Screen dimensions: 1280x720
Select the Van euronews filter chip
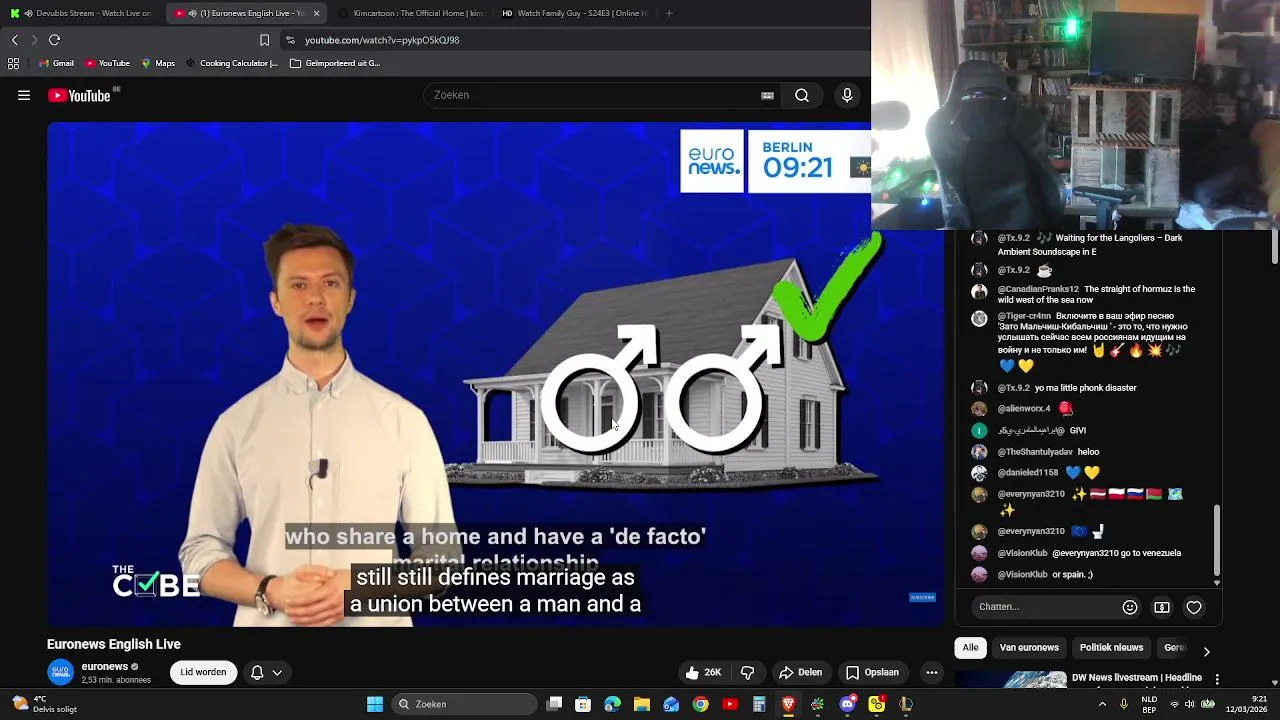pyautogui.click(x=1029, y=648)
